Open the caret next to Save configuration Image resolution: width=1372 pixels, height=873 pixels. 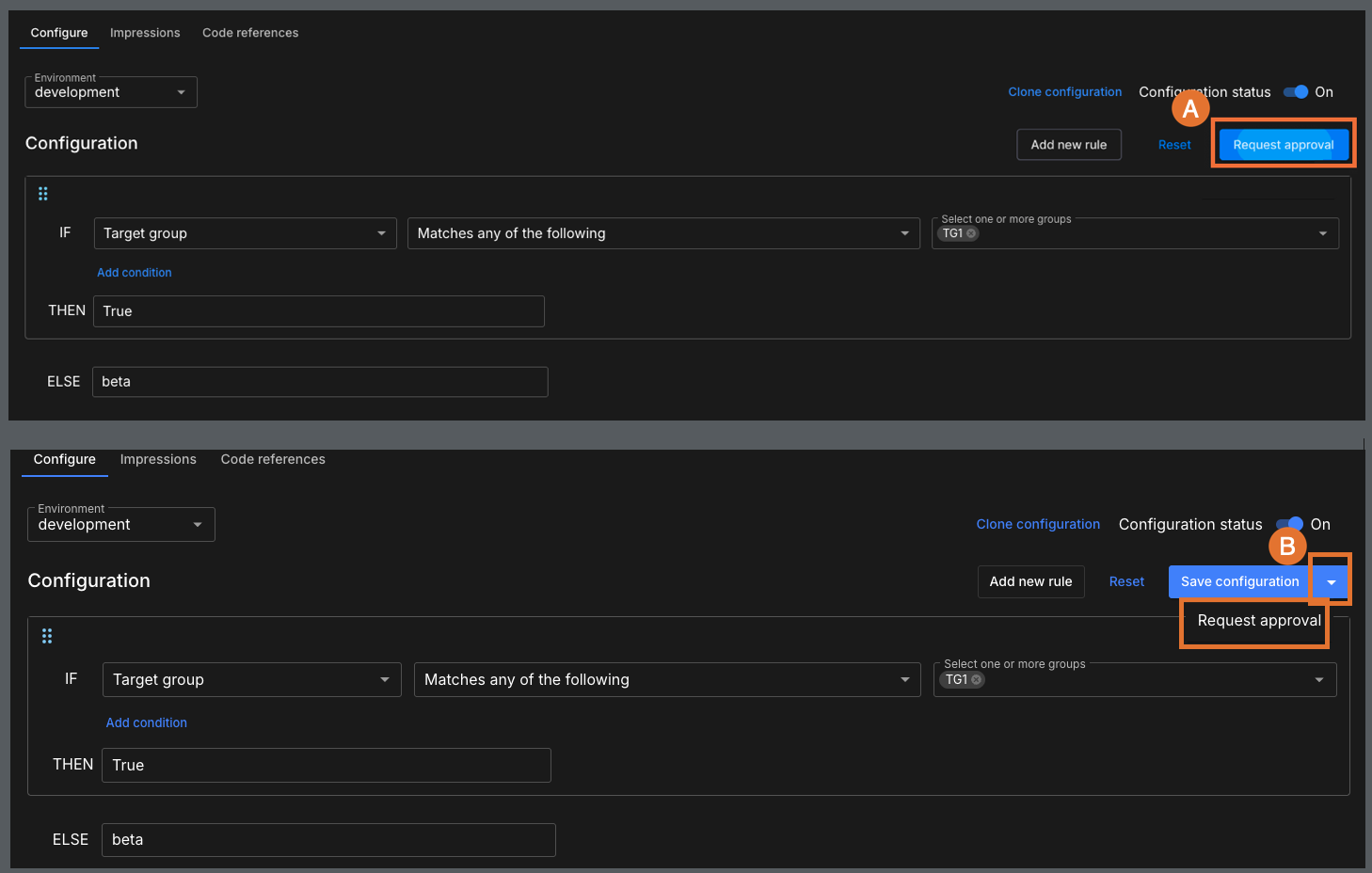(x=1331, y=580)
